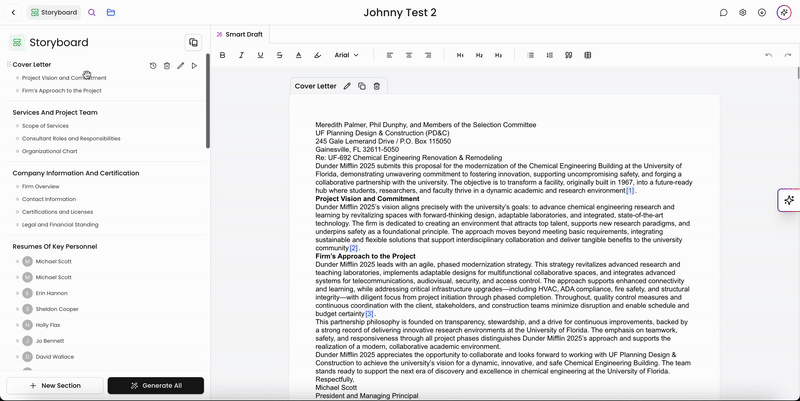Open the settings gear icon
The image size is (800, 401).
(x=743, y=13)
